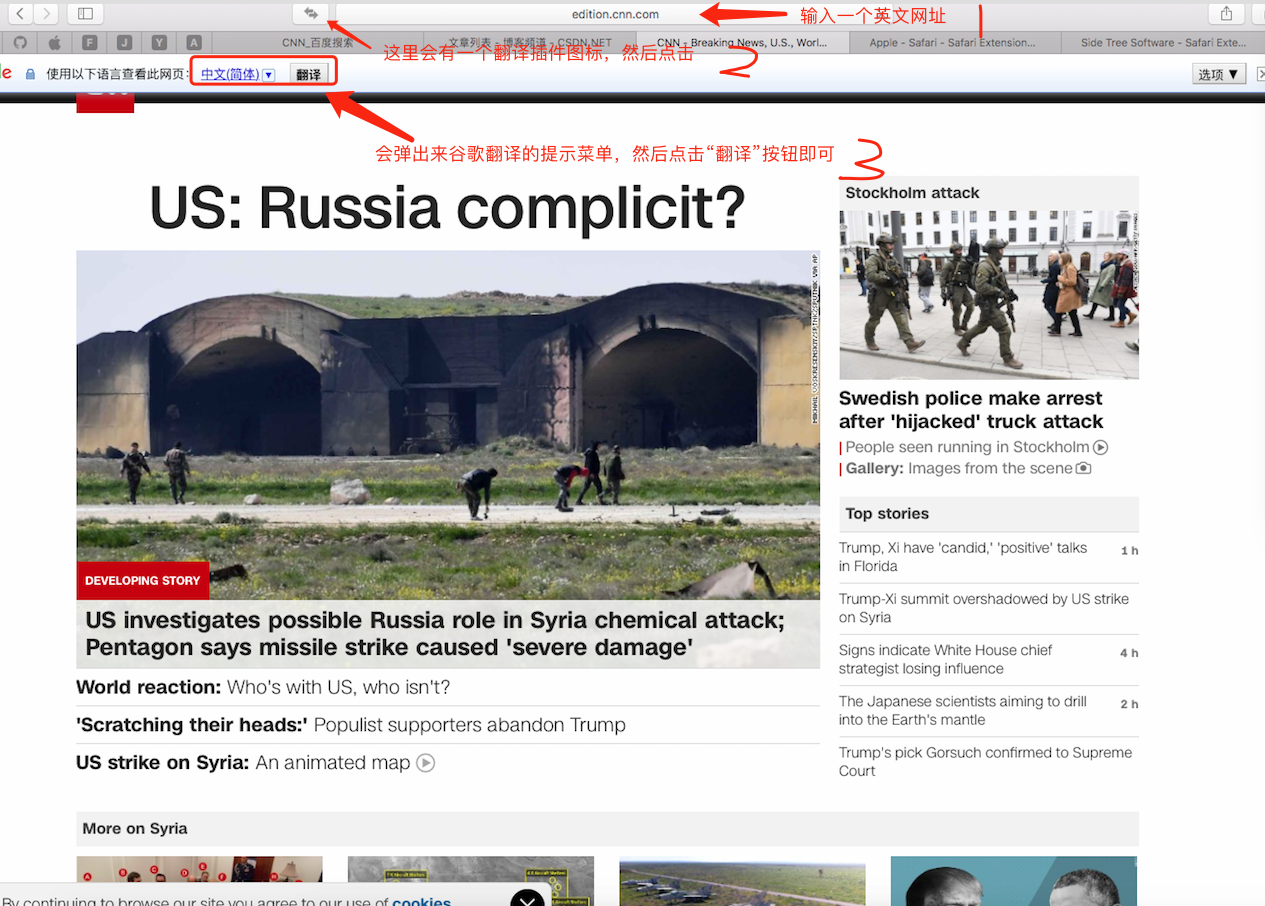Open the aerial airbase map thumbnail with yellow labels

point(471,881)
